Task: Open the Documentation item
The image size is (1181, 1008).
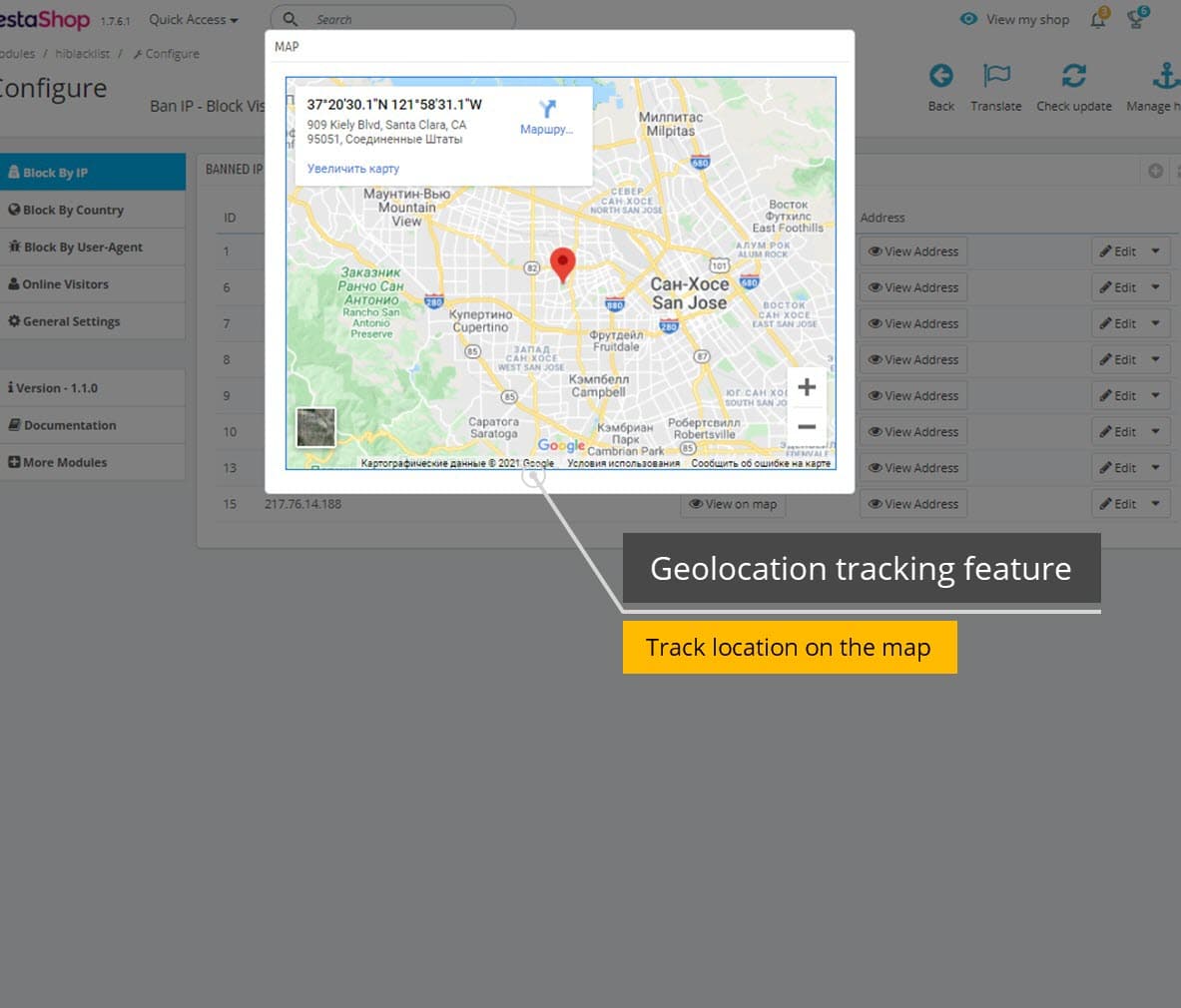Action: click(93, 425)
